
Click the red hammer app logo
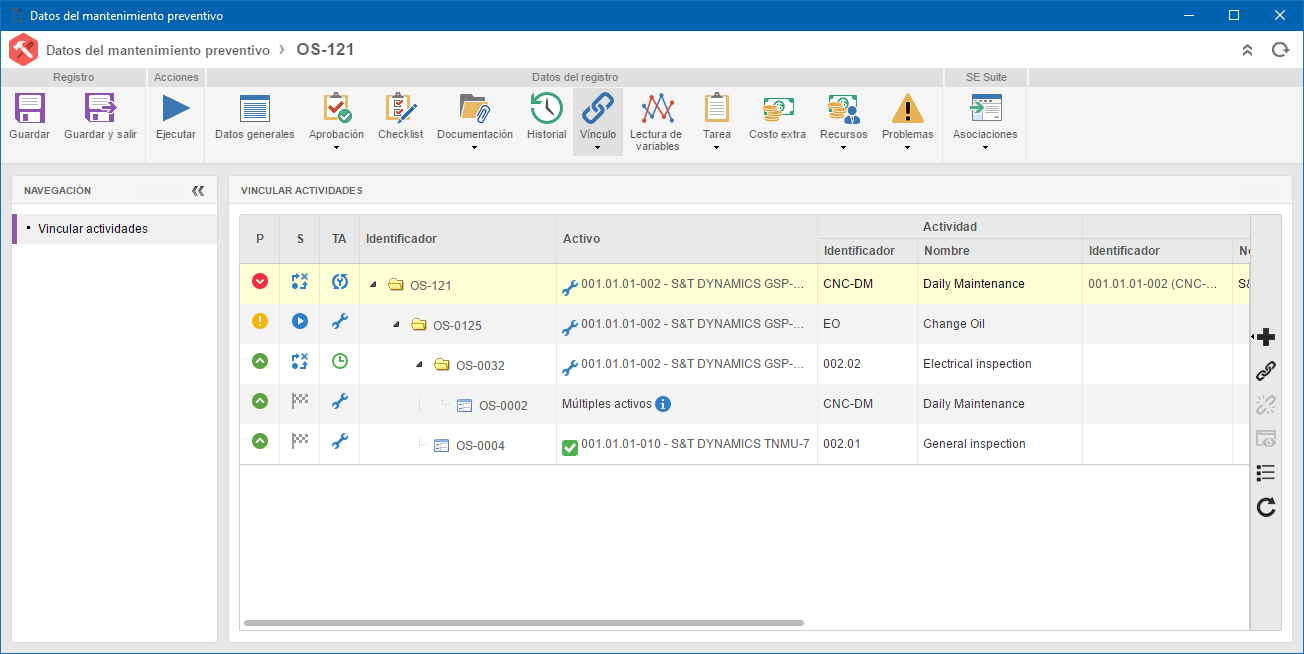pos(23,50)
